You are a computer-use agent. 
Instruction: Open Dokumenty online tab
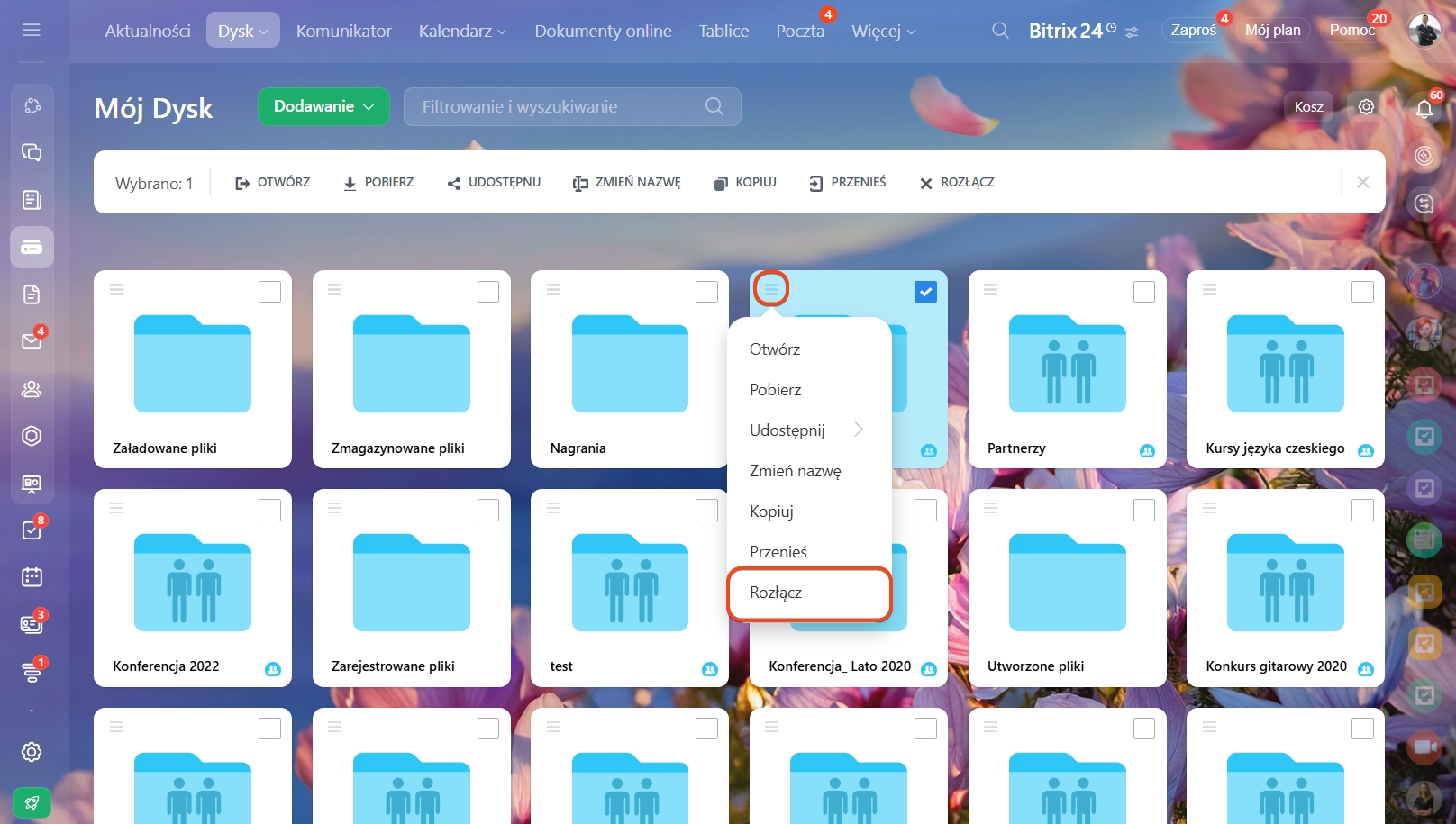[603, 31]
